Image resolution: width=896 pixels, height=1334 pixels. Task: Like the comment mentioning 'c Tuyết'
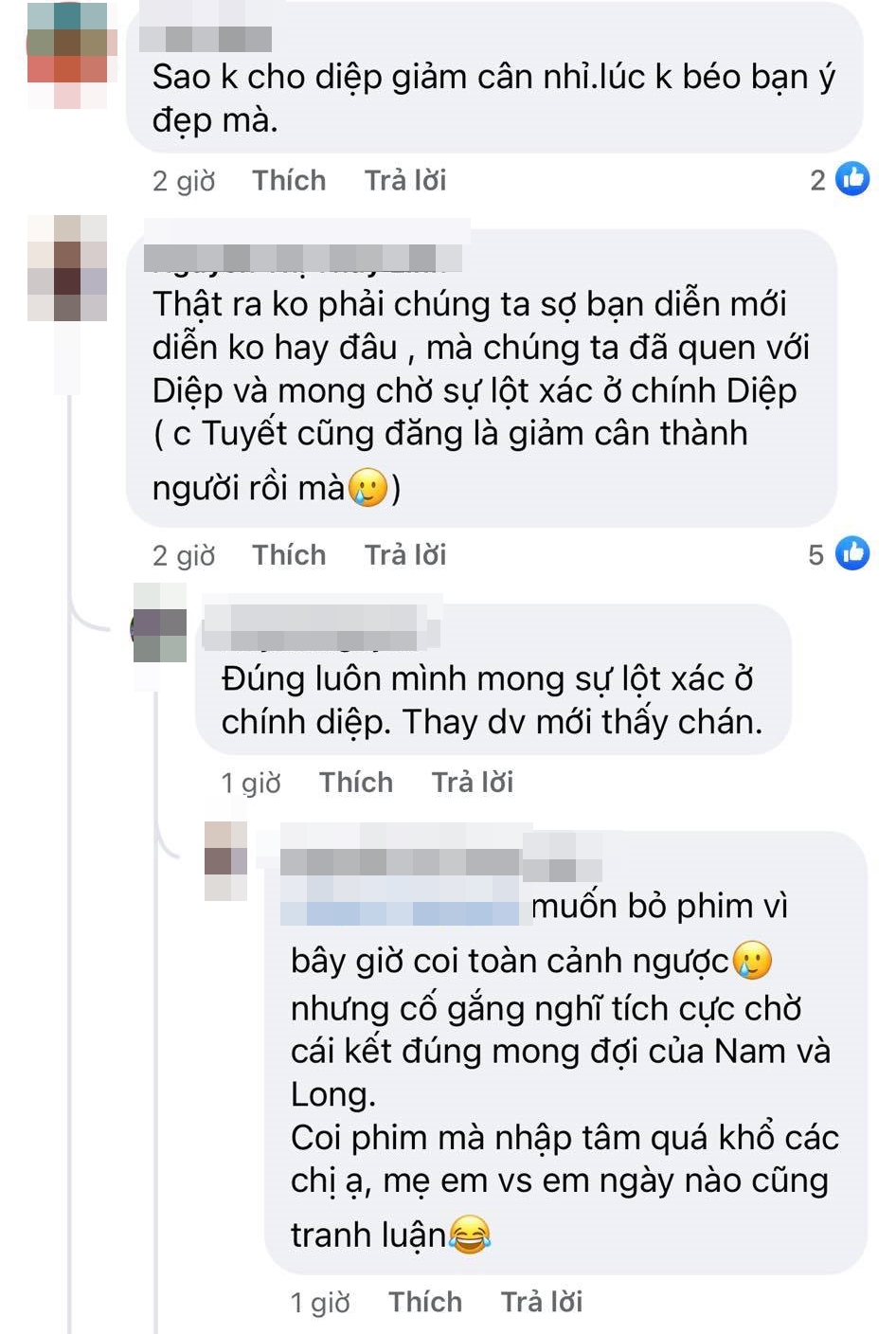click(x=289, y=554)
